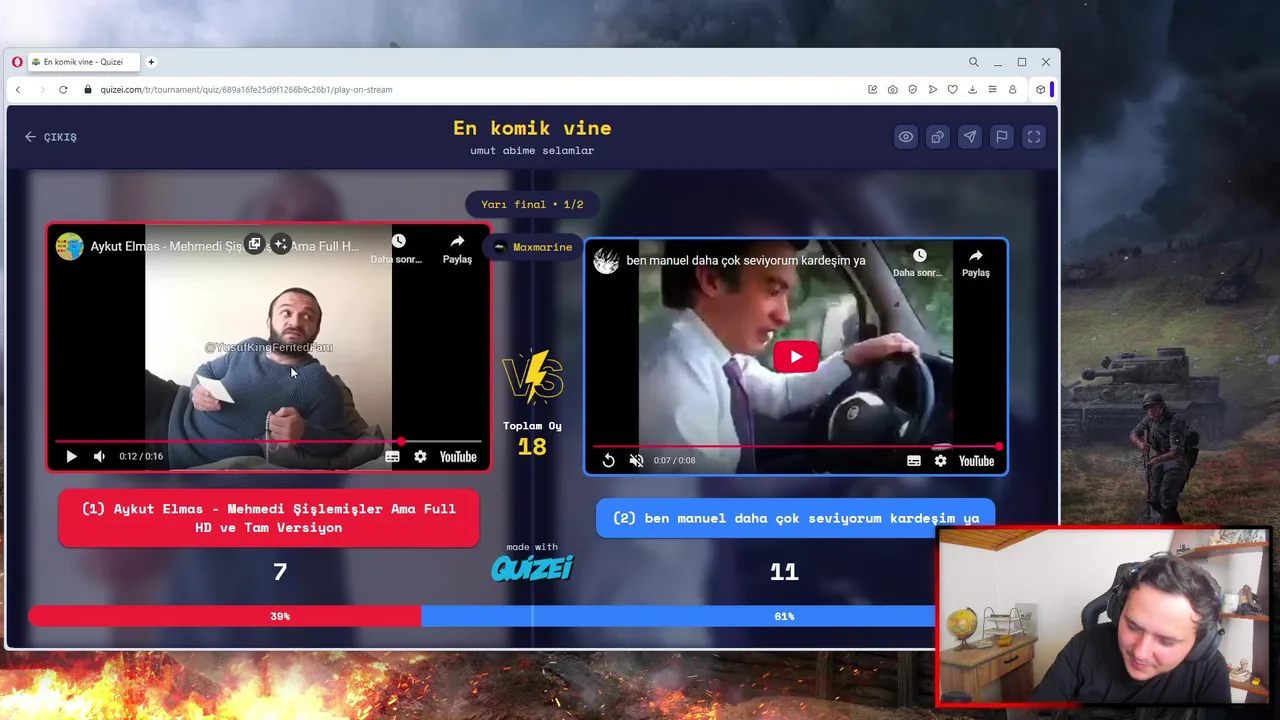
Task: Toggle the eye visibility button
Action: pos(906,137)
